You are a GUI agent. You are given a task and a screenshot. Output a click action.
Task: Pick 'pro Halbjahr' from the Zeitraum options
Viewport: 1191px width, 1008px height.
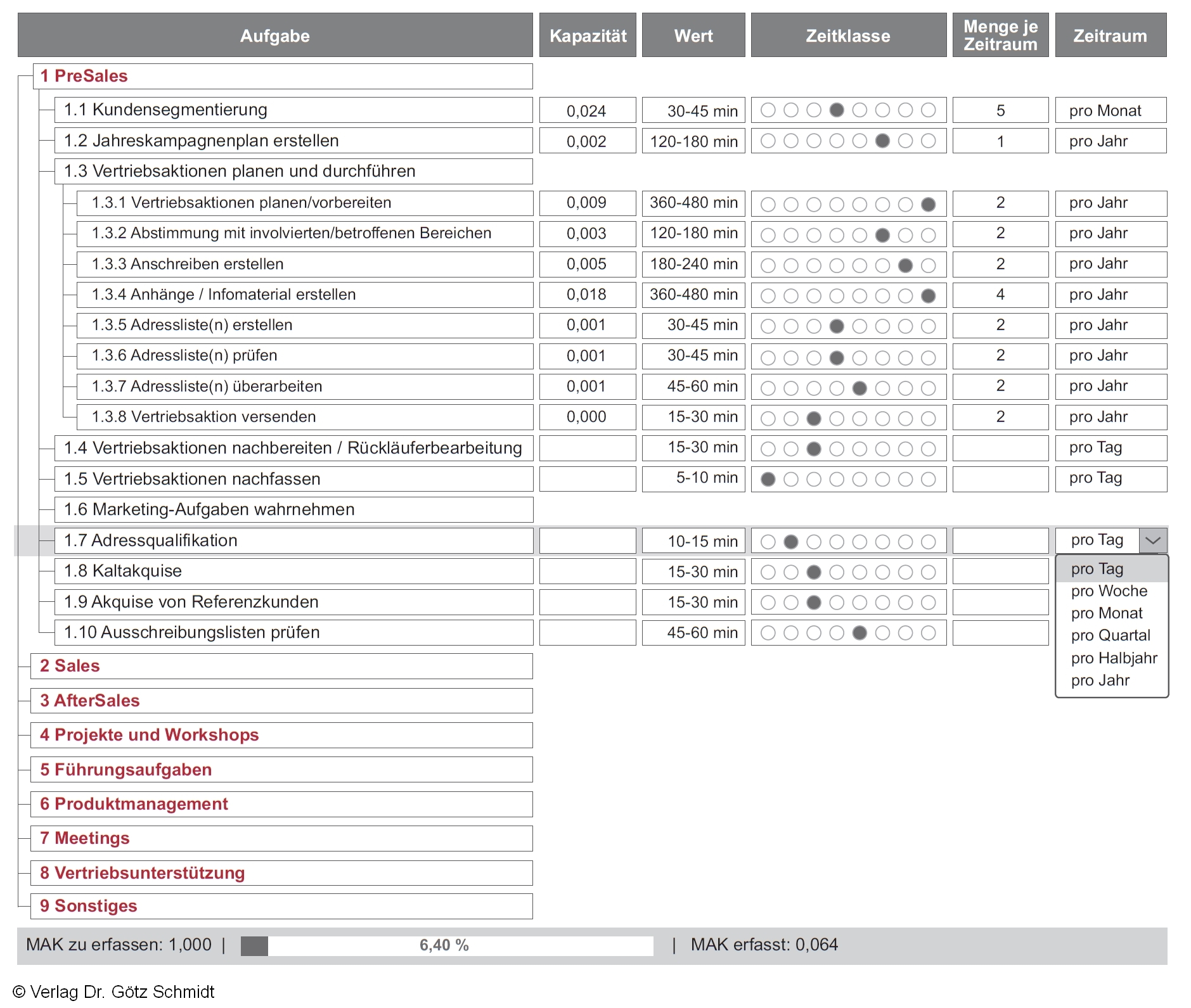(1114, 658)
